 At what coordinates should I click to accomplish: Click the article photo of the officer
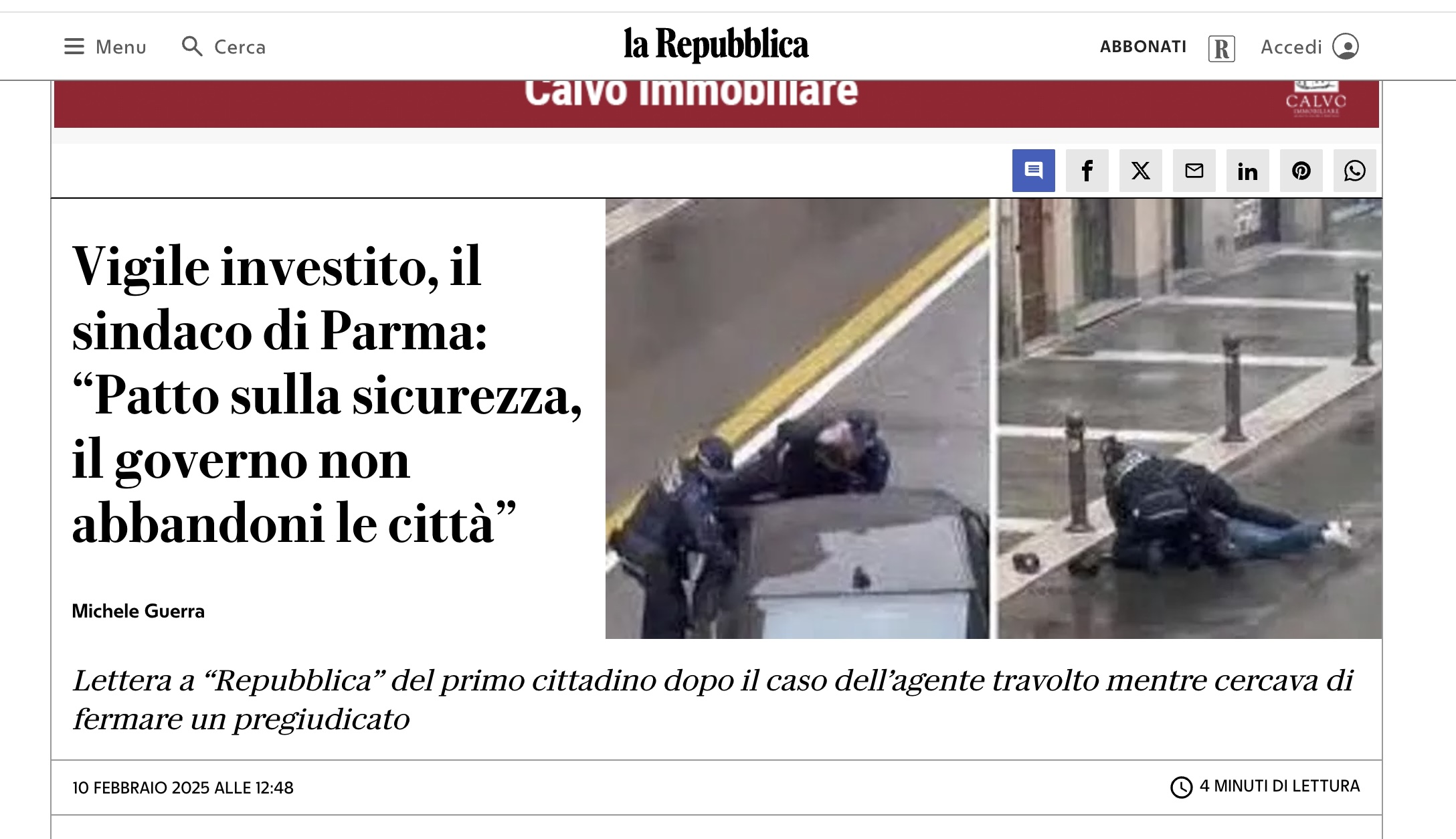coord(993,418)
